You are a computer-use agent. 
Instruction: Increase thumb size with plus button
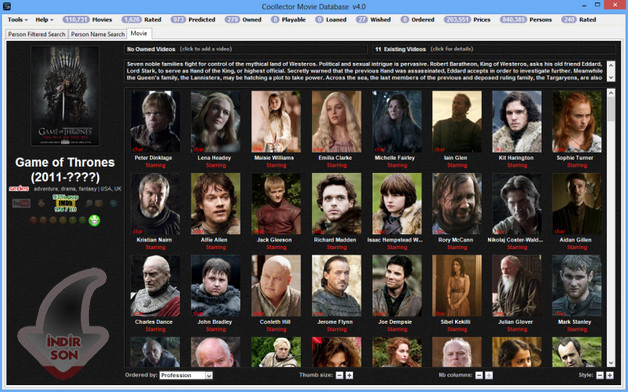click(x=349, y=375)
